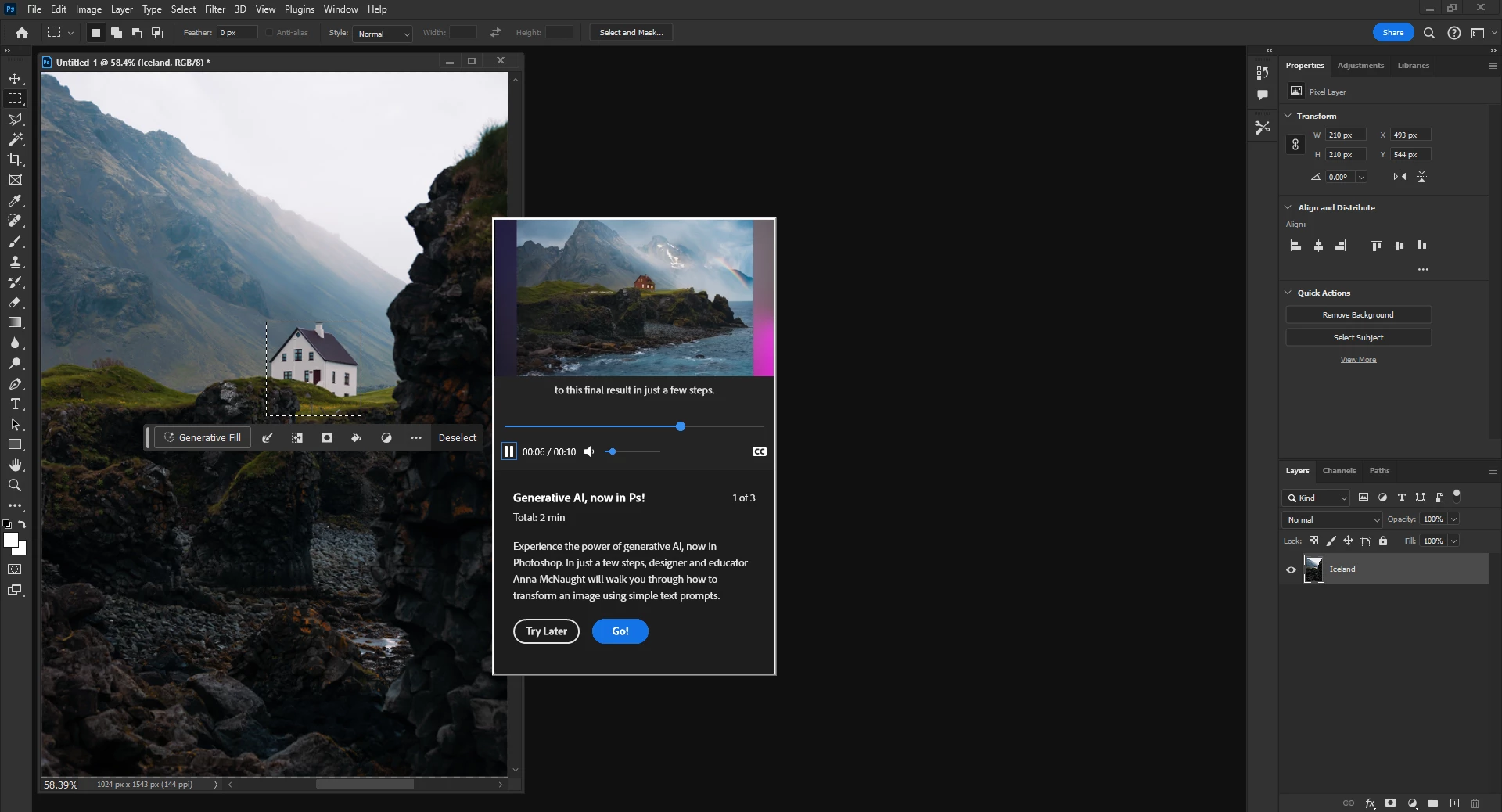Select the Polygonal Lasso tool
1502x812 pixels.
[15, 119]
